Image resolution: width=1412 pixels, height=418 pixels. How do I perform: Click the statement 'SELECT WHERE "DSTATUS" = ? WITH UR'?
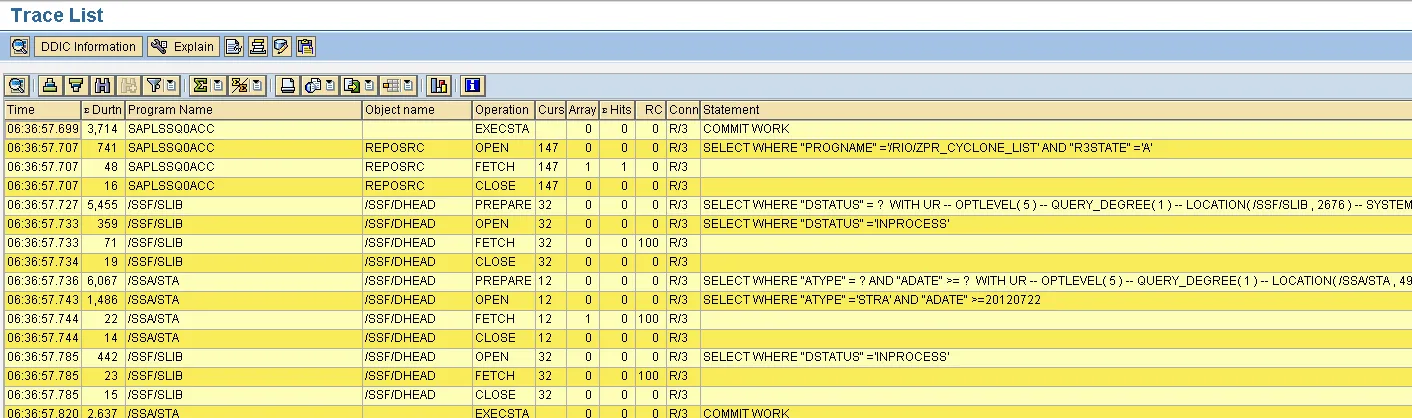tap(1056, 205)
